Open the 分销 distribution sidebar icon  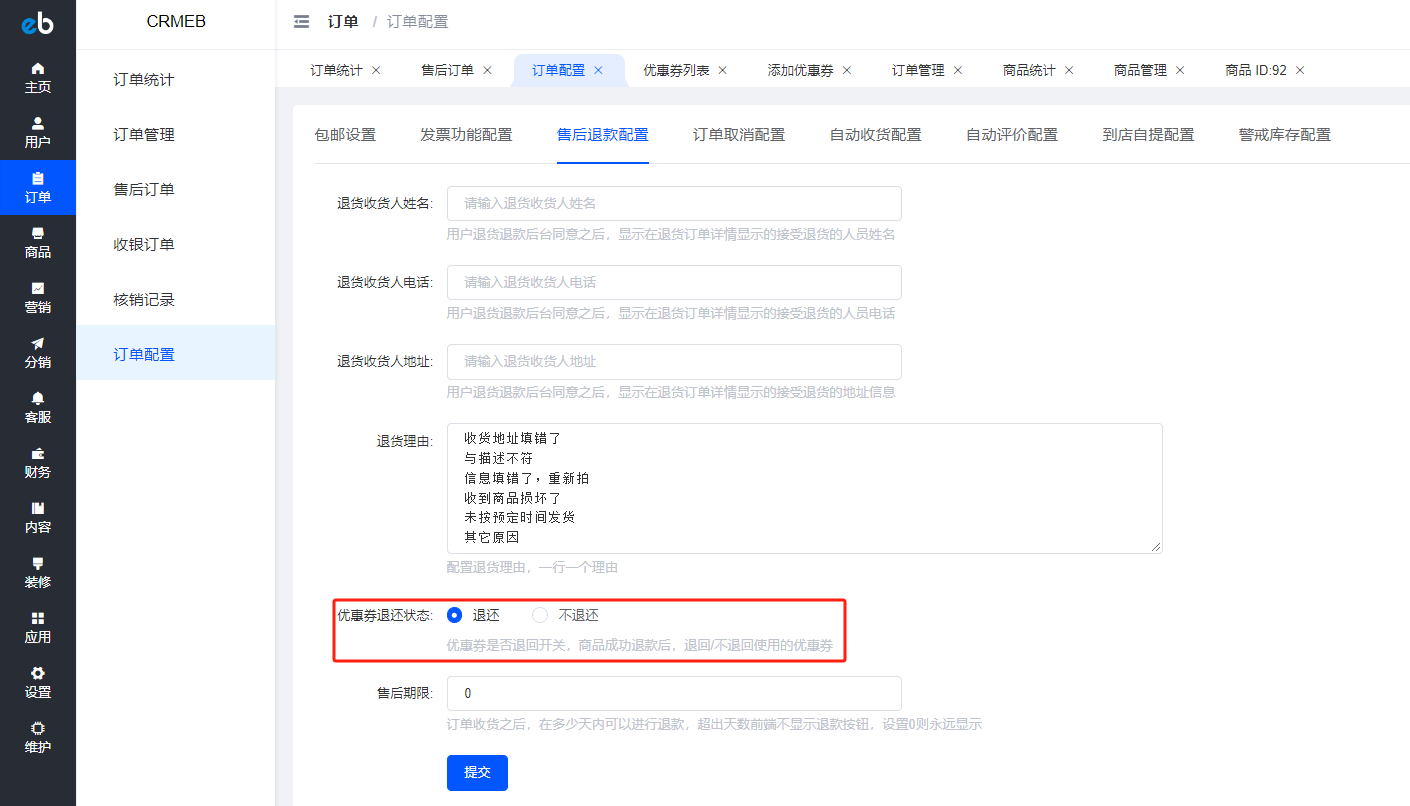pyautogui.click(x=38, y=353)
